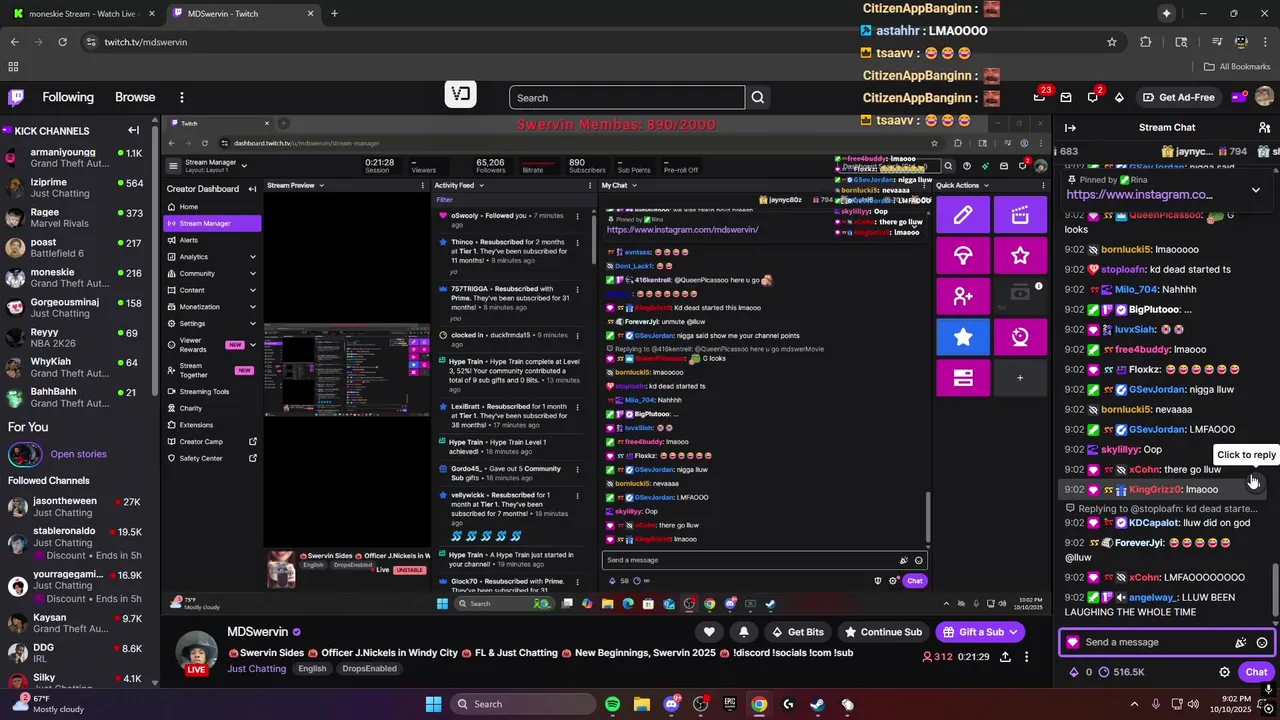This screenshot has width=1280, height=720.
Task: Open whispers icon with 2 badge
Action: [x=1093, y=97]
